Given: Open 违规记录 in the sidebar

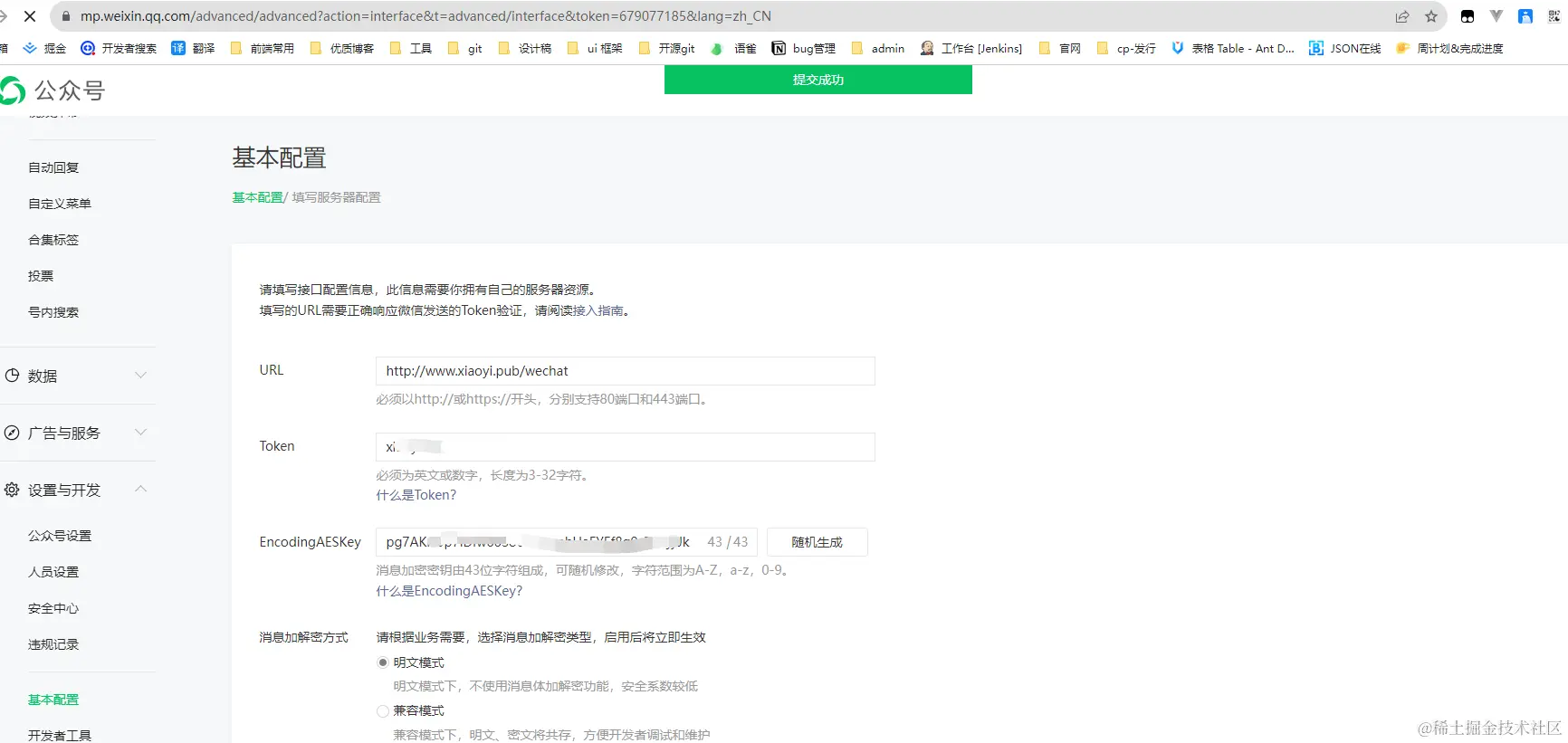Looking at the screenshot, I should [53, 644].
